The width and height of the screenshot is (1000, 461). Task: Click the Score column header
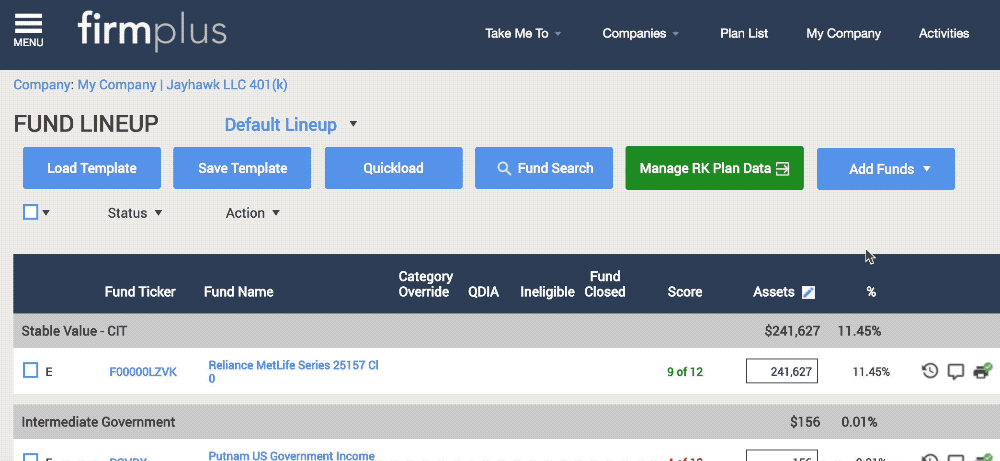tap(685, 292)
